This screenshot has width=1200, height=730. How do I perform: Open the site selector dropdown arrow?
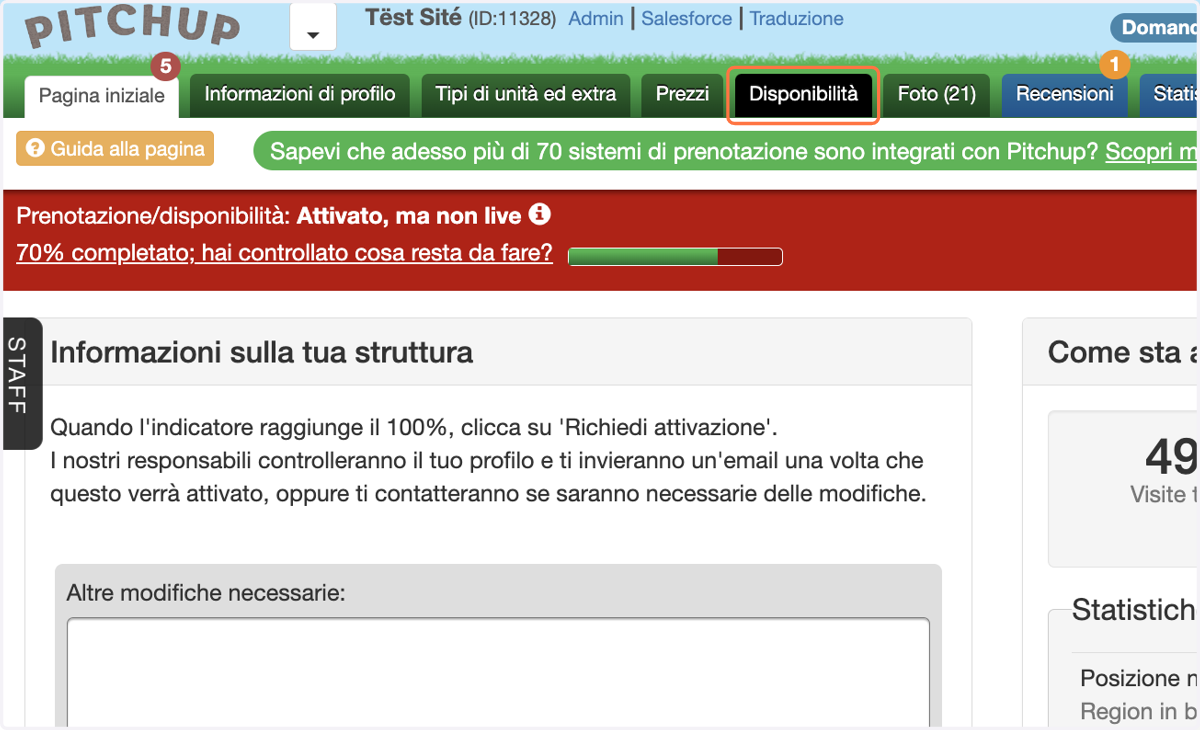coord(313,27)
